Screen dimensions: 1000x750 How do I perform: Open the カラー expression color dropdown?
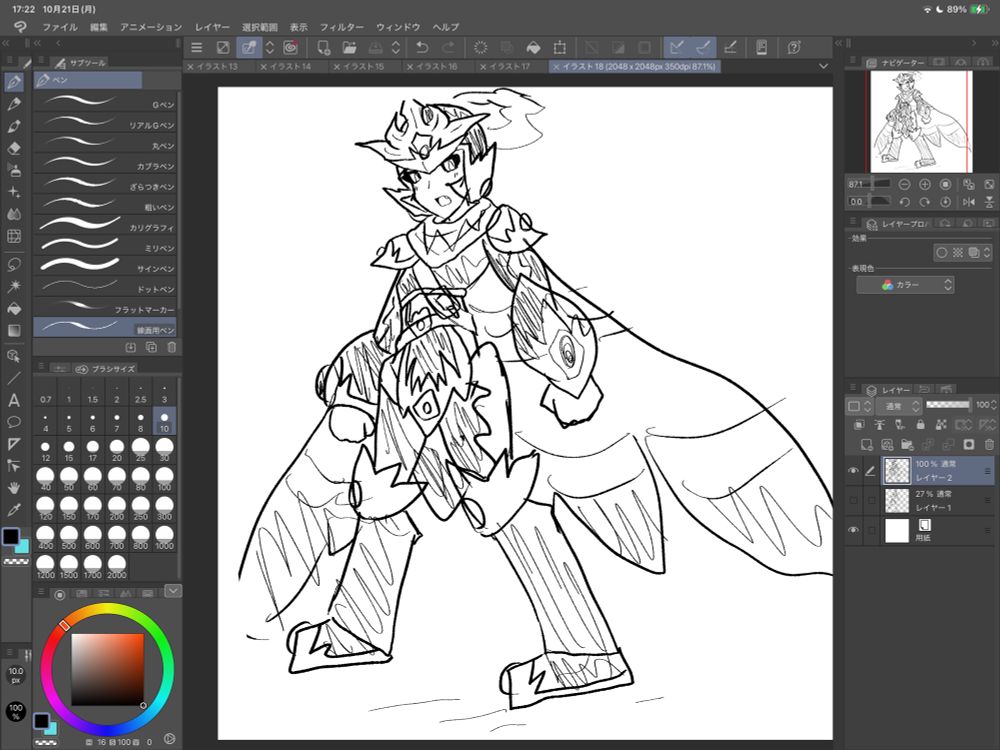[905, 285]
